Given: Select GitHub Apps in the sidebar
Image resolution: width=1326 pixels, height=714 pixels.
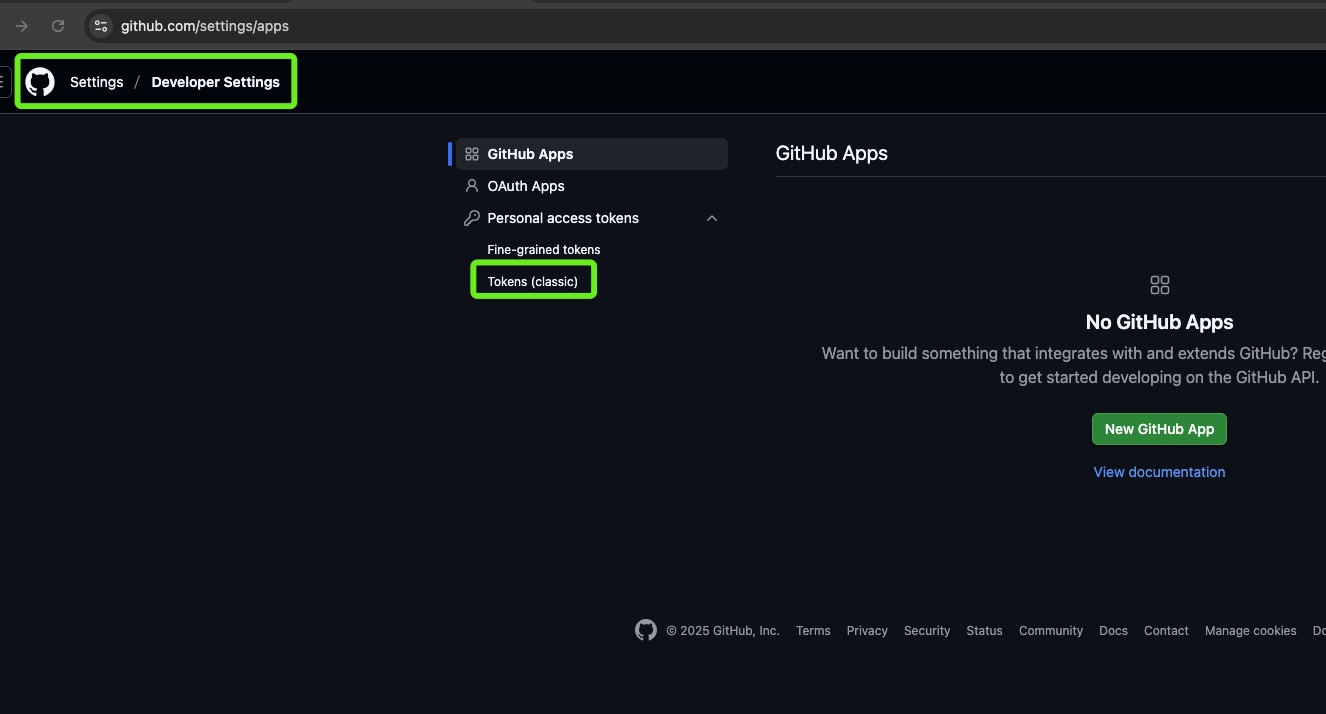Looking at the screenshot, I should point(592,154).
